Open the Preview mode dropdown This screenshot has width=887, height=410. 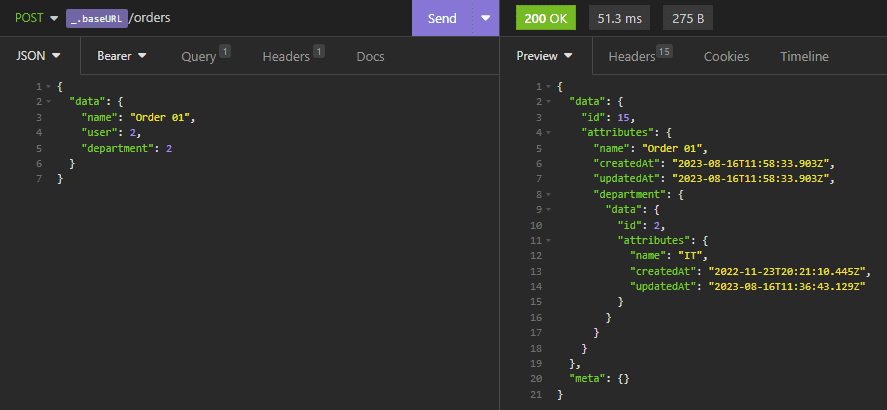(545, 56)
